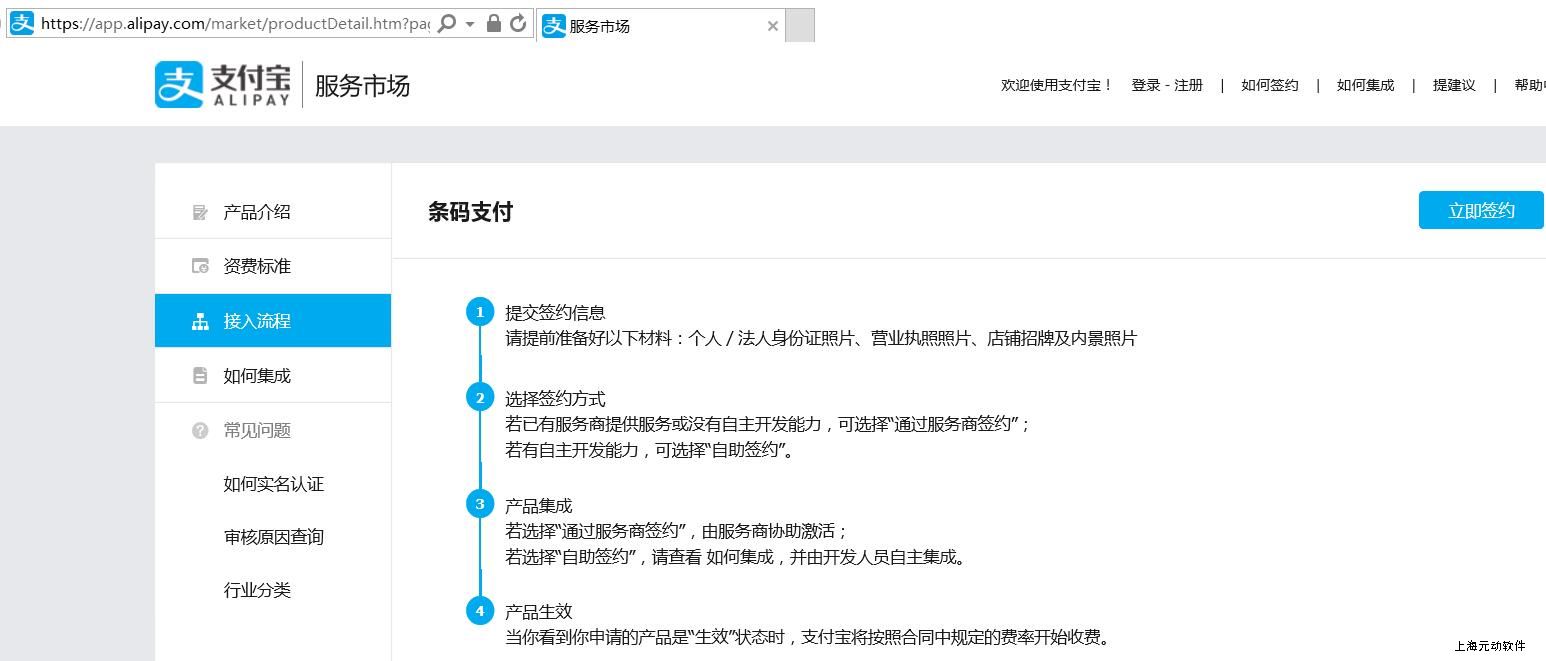Open the address bar dropdown arrow
The image size is (1546, 661).
click(470, 24)
